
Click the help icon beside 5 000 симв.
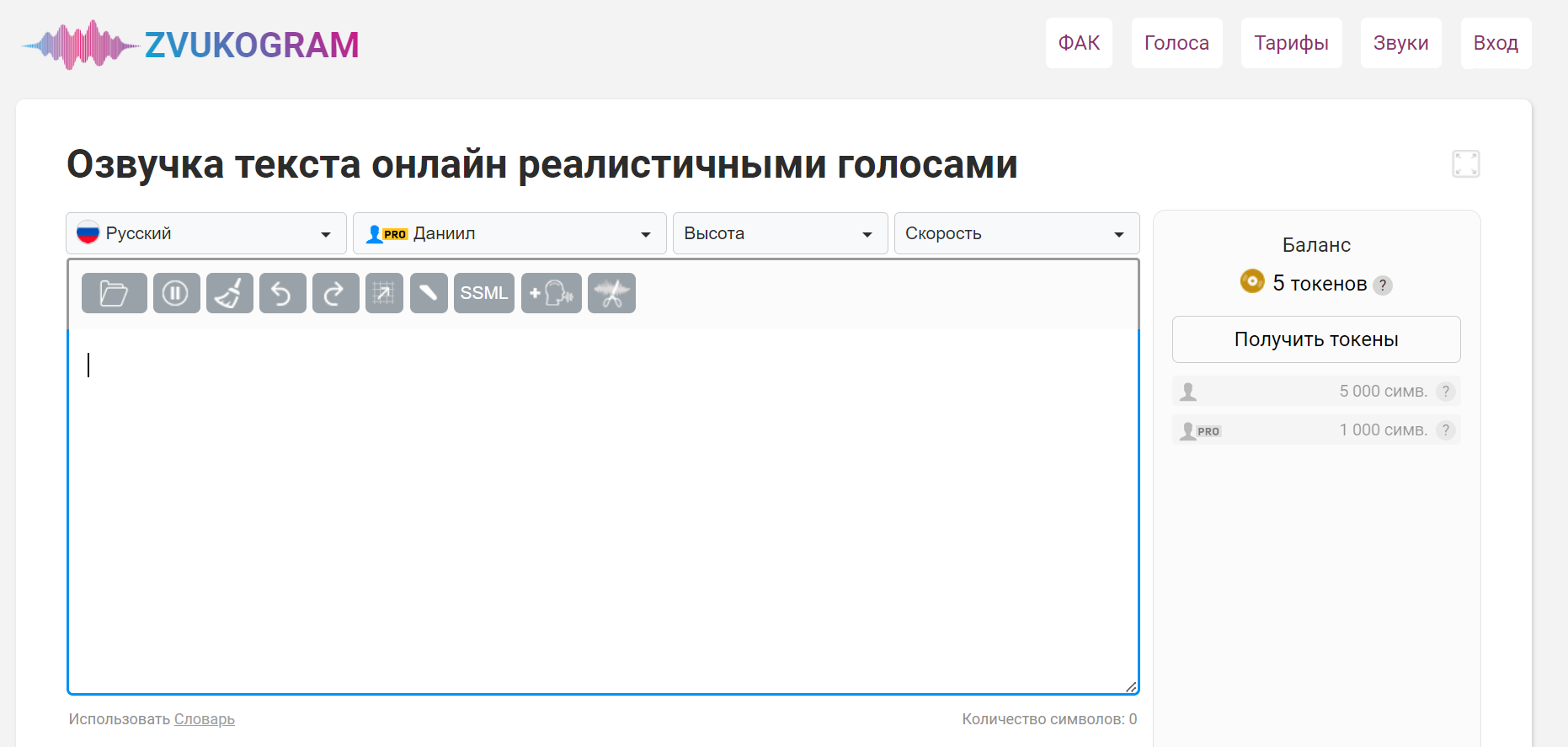(x=1446, y=392)
